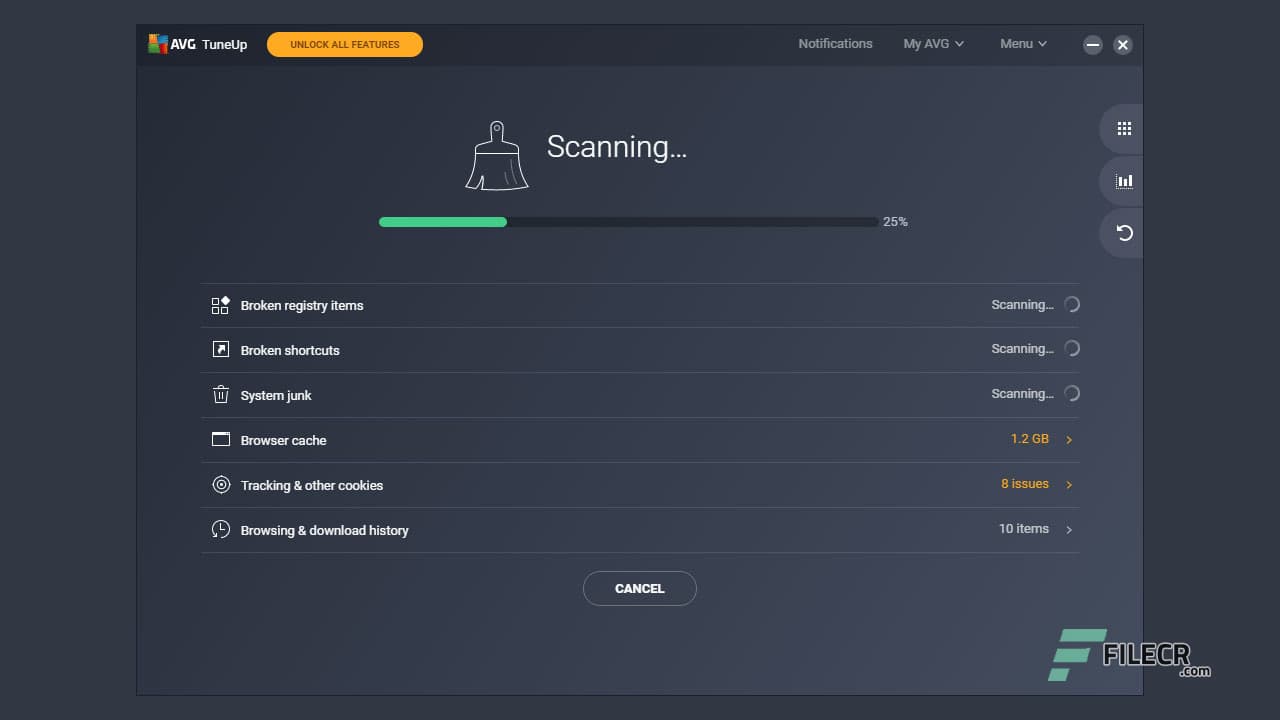The width and height of the screenshot is (1280, 720).
Task: Click the Browser cache icon
Action: tap(220, 439)
